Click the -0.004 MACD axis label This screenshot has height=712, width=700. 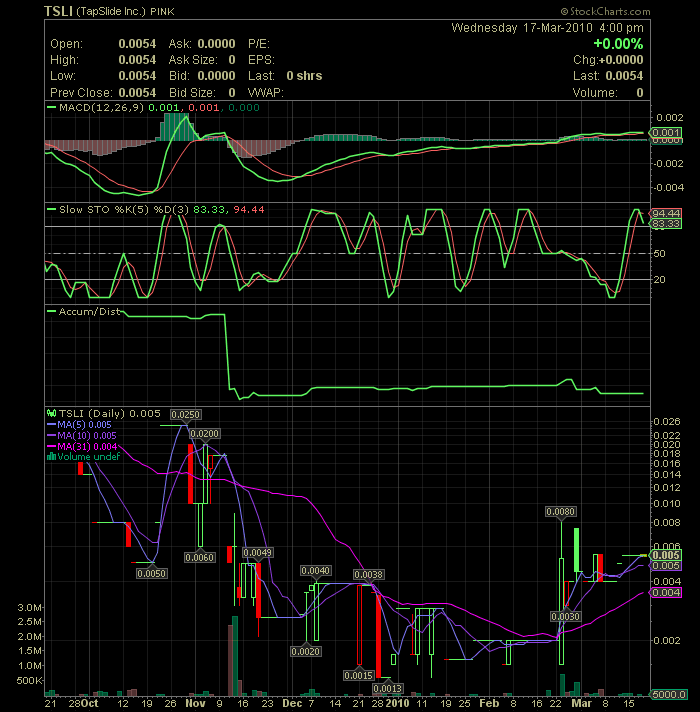[668, 188]
